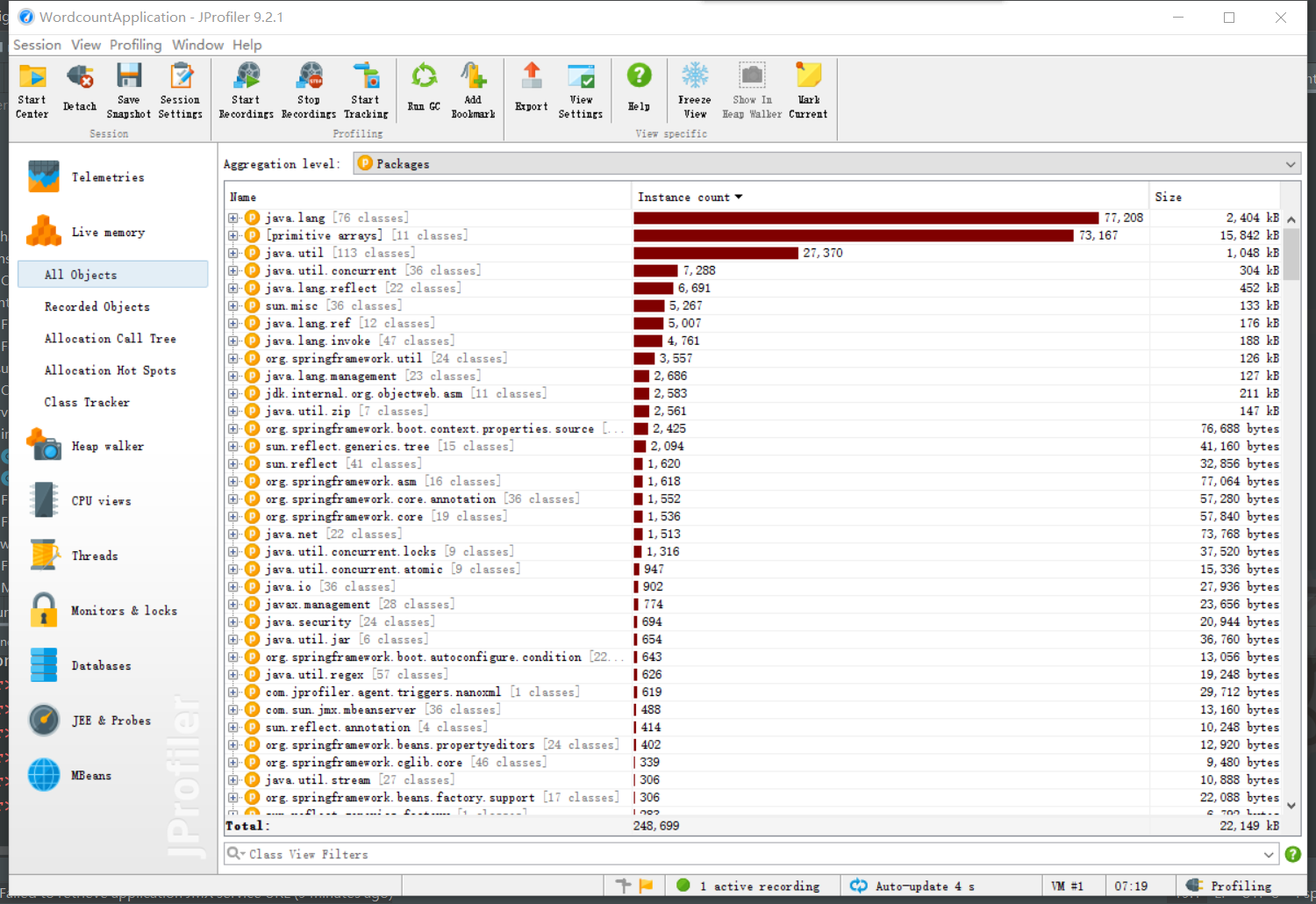Select Class Tracker view
This screenshot has height=904, width=1316.
click(87, 402)
